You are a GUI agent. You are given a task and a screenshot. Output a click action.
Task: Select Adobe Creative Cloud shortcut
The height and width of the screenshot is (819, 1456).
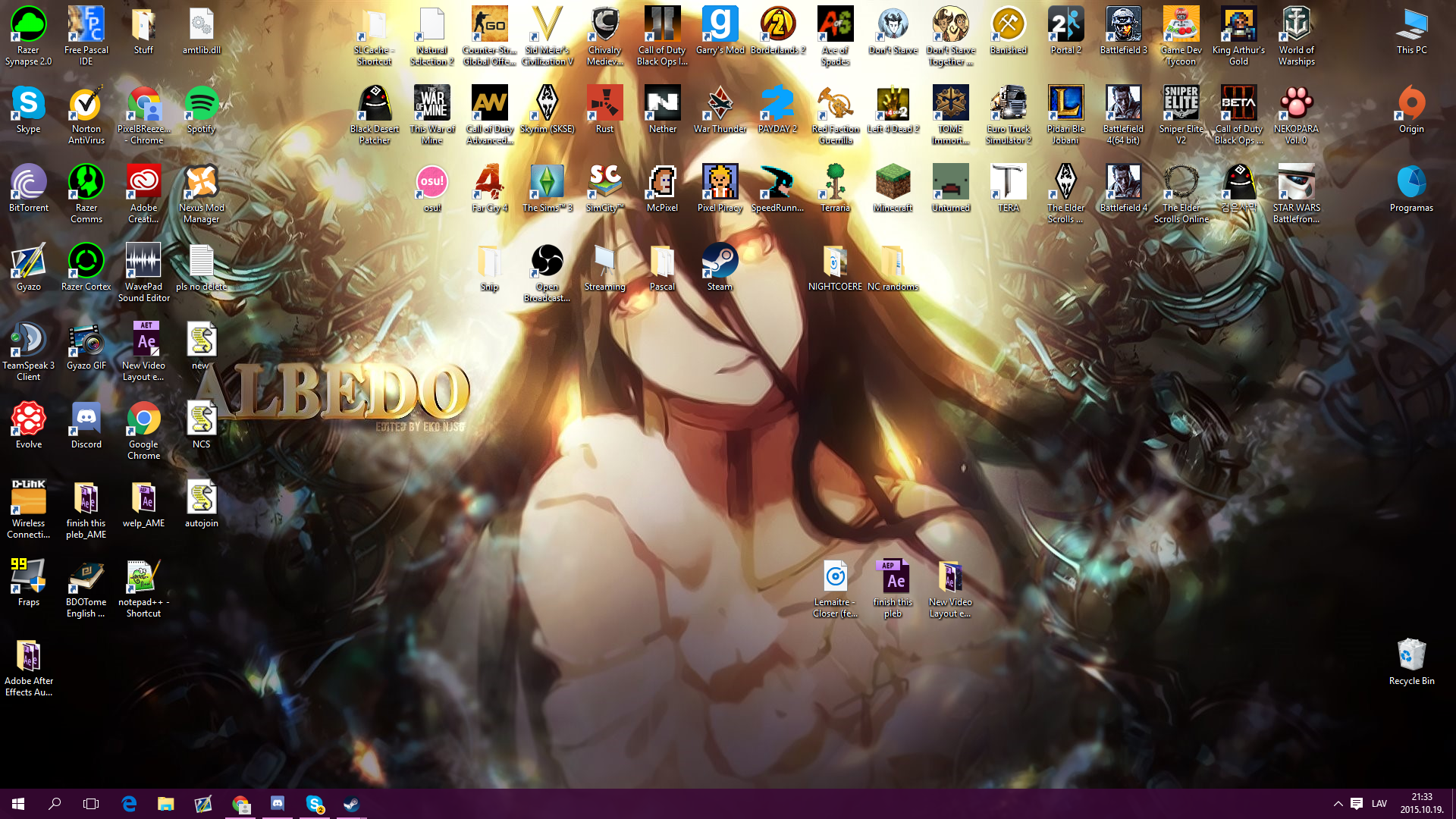tap(143, 193)
